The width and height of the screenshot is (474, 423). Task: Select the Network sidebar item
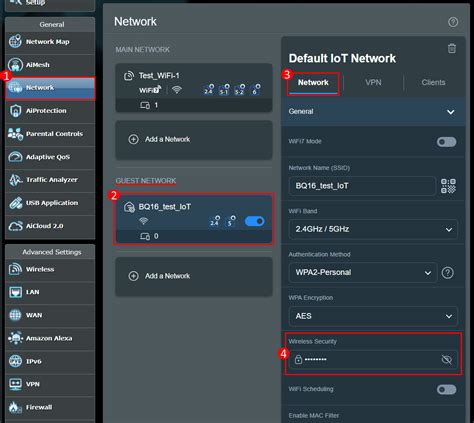pyautogui.click(x=50, y=88)
